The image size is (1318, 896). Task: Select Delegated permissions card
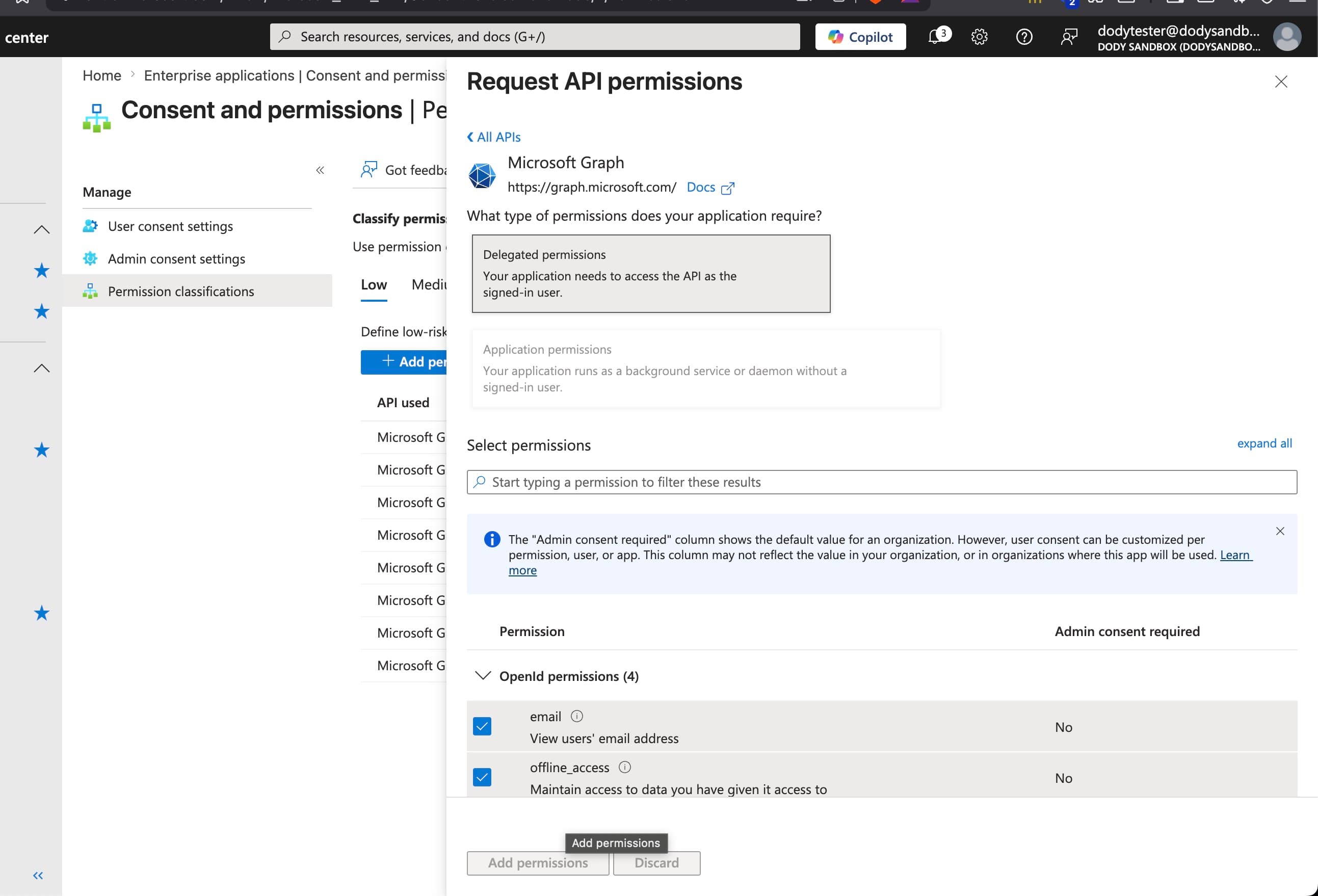(651, 273)
